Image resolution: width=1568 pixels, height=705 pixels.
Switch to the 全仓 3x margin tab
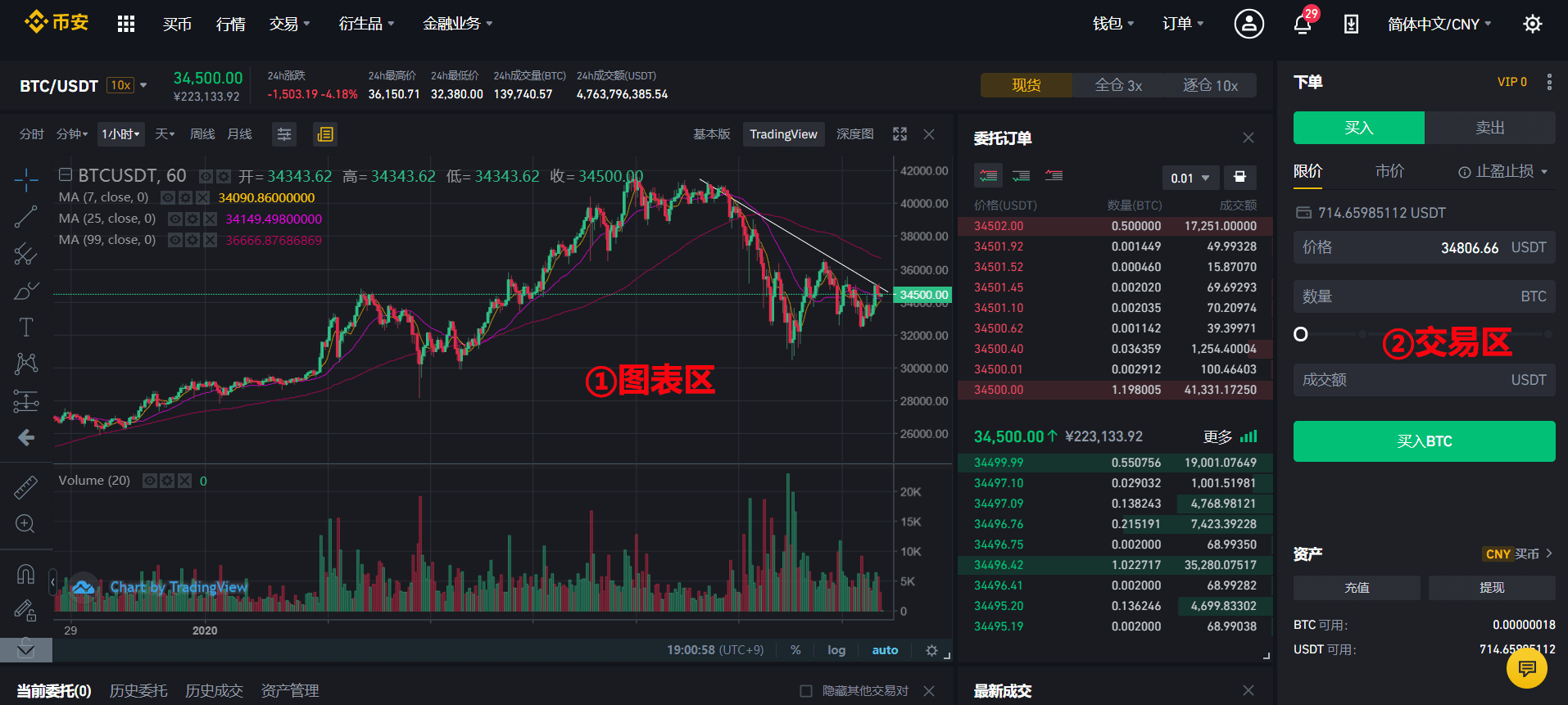coord(1118,85)
